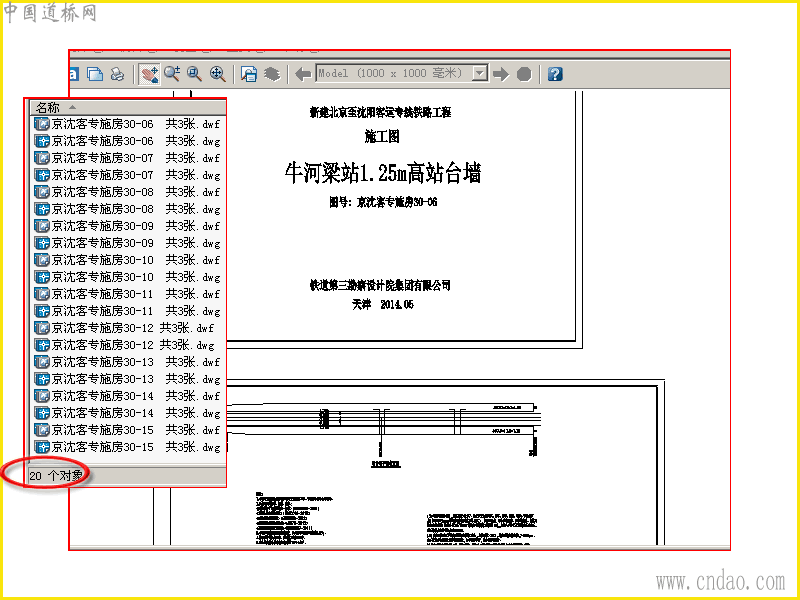Click the title 牛河梁站1.25m高站台墙 in the drawing
The image size is (800, 600).
click(383, 173)
